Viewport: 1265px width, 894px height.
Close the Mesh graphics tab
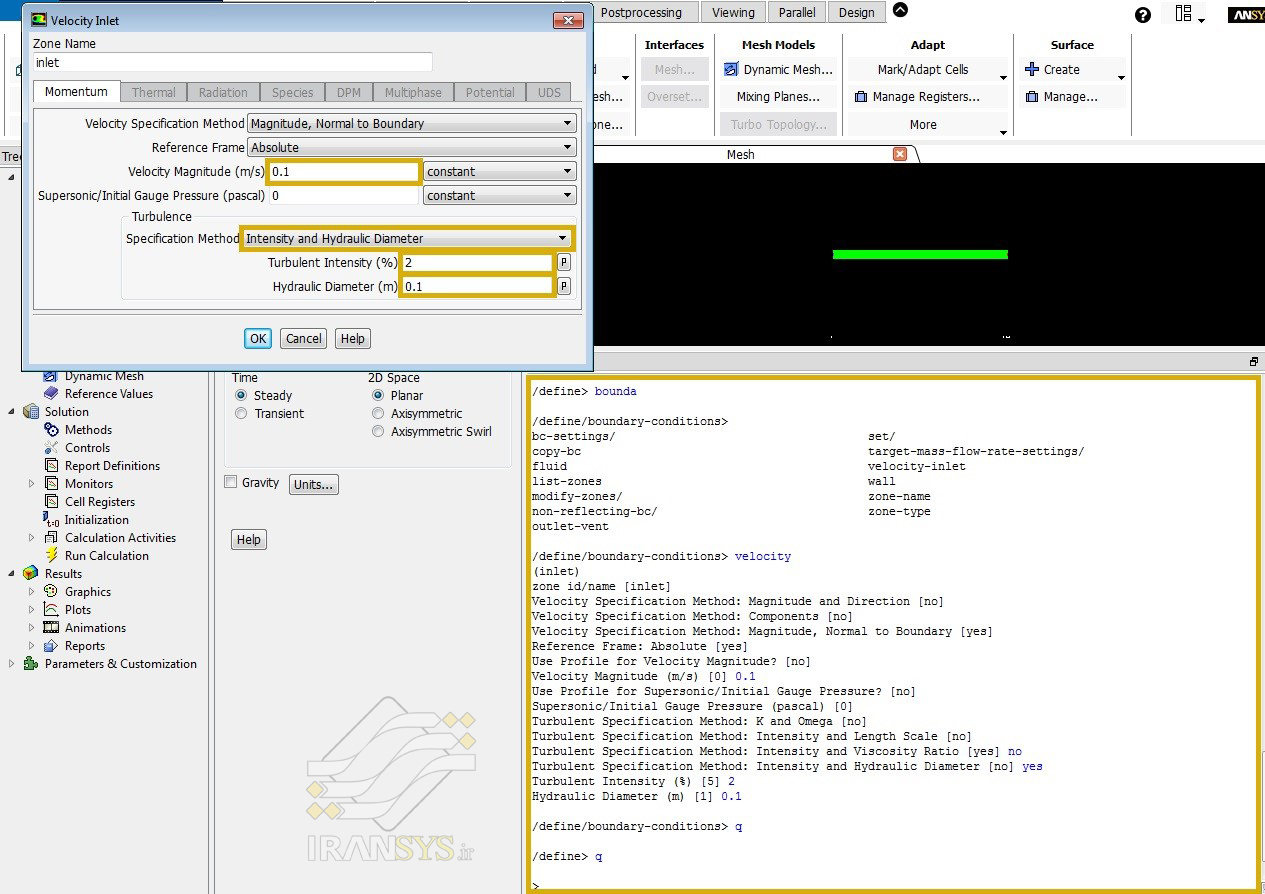click(900, 154)
